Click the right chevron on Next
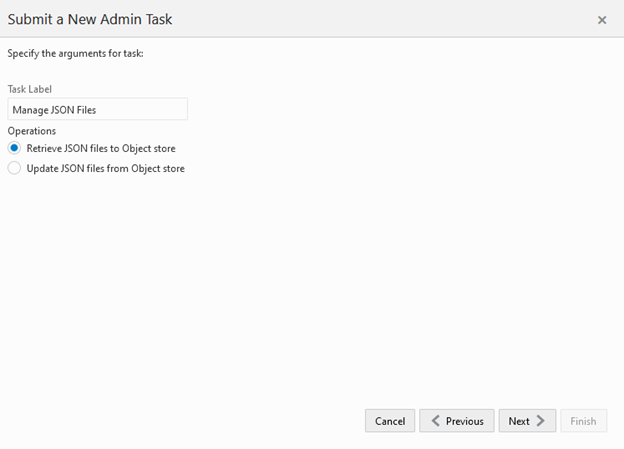This screenshot has height=449, width=624. point(541,421)
